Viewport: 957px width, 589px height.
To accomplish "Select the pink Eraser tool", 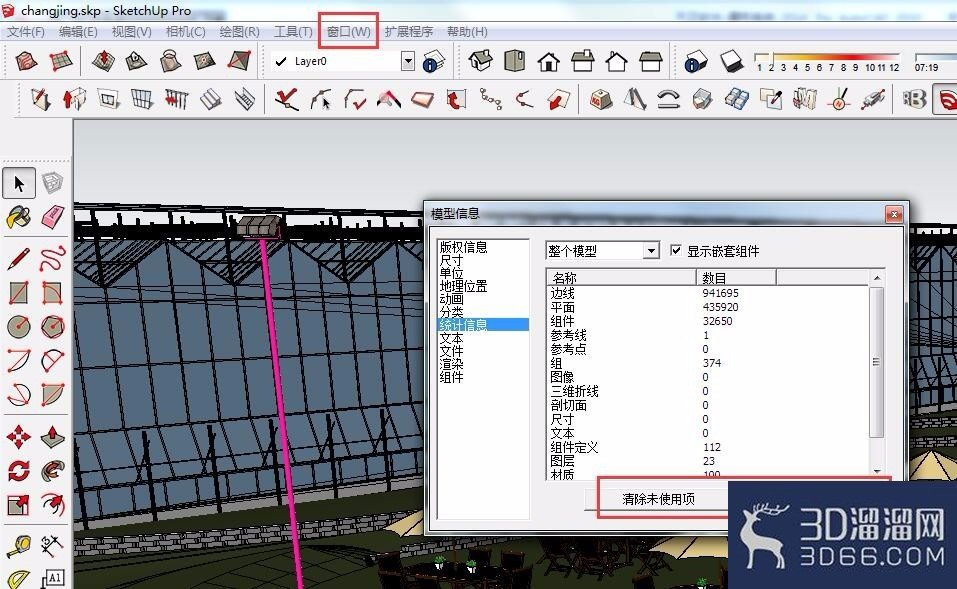I will [x=52, y=217].
